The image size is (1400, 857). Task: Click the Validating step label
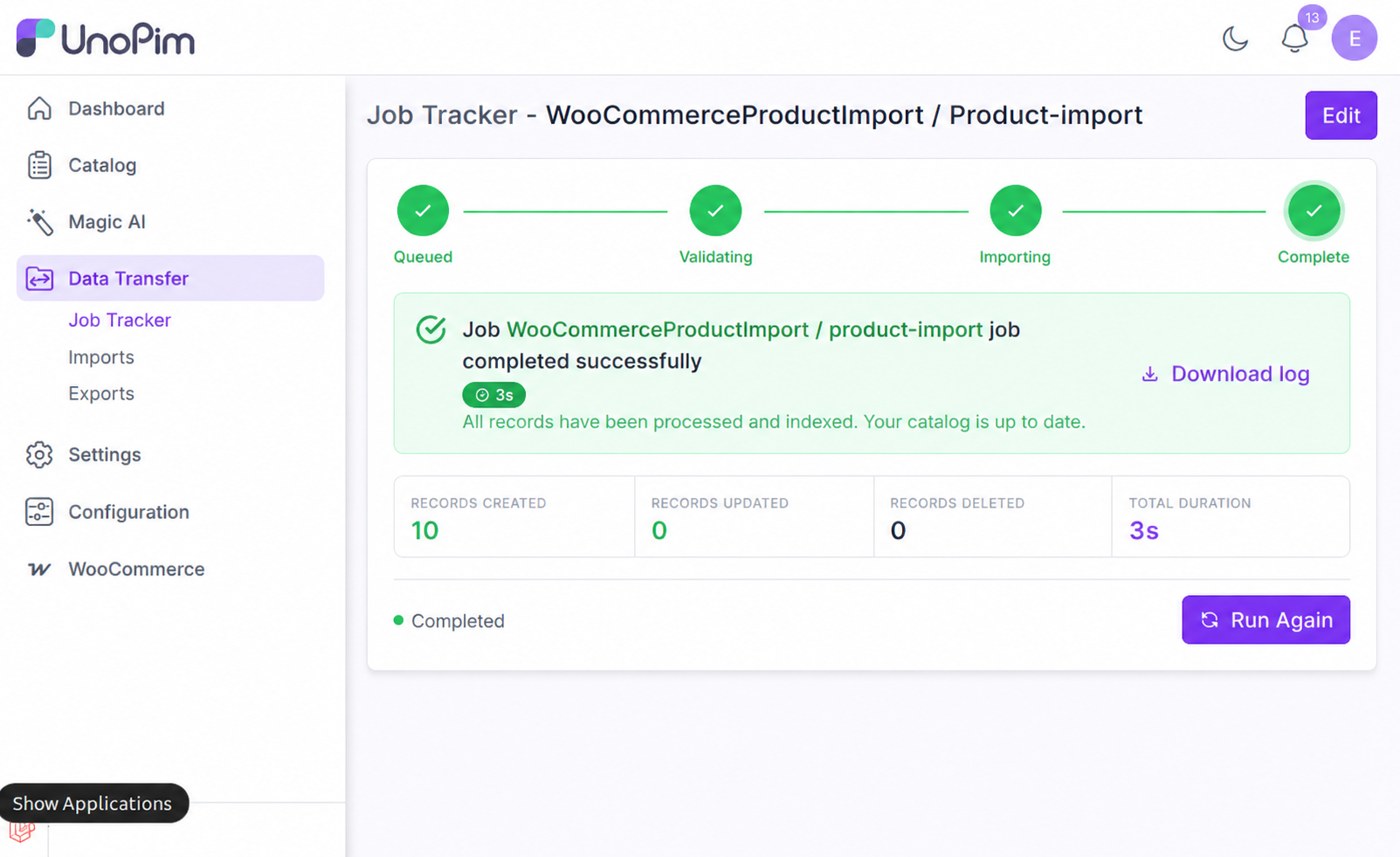click(x=715, y=257)
